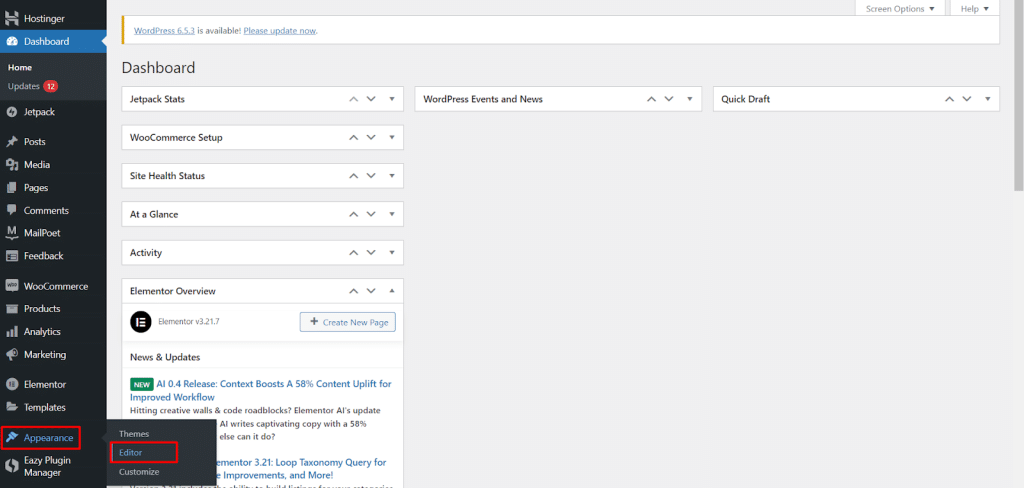The width and height of the screenshot is (1024, 488).
Task: Click the Analytics bar chart icon
Action: point(12,332)
